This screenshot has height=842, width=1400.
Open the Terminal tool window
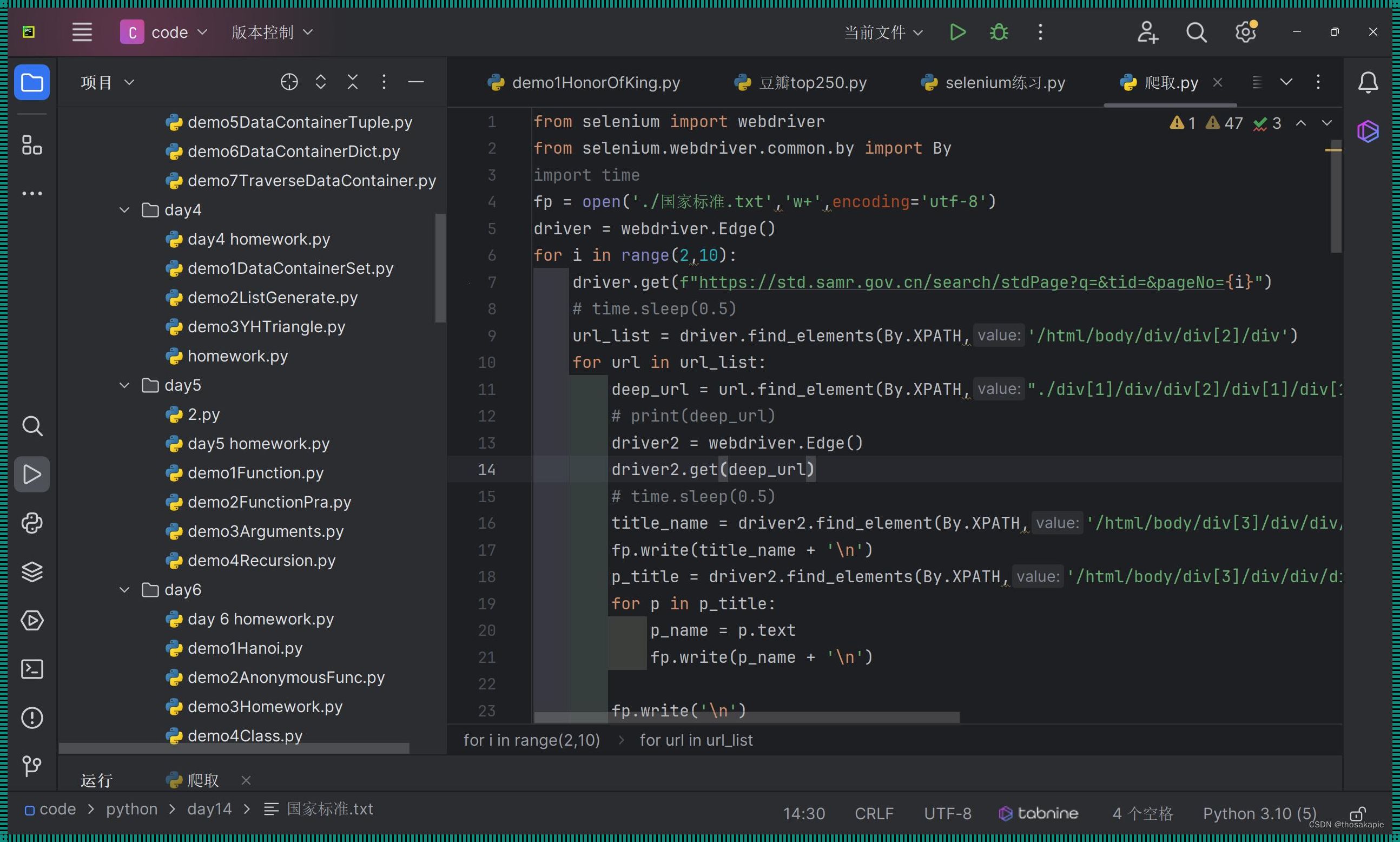coord(32,669)
